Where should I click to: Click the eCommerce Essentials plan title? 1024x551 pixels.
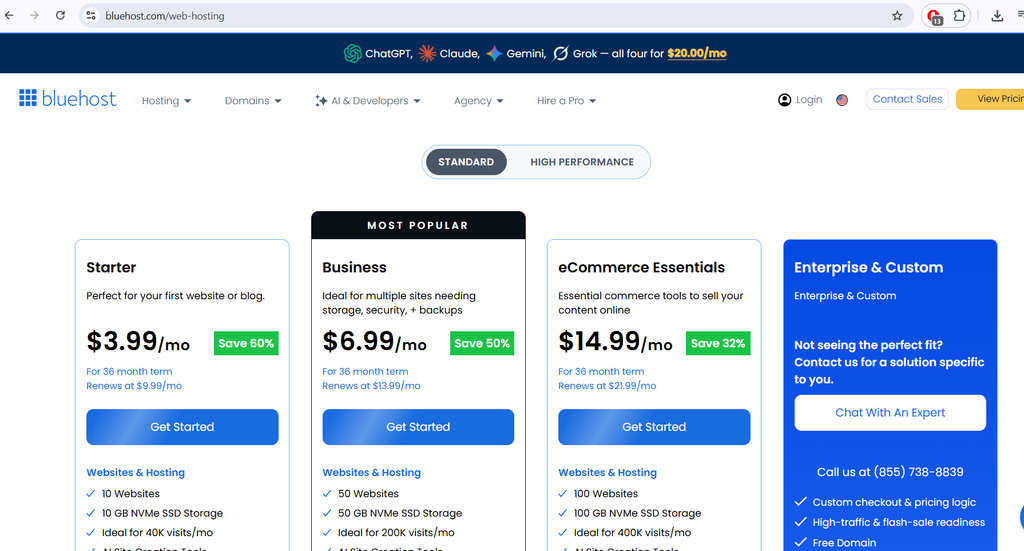641,267
